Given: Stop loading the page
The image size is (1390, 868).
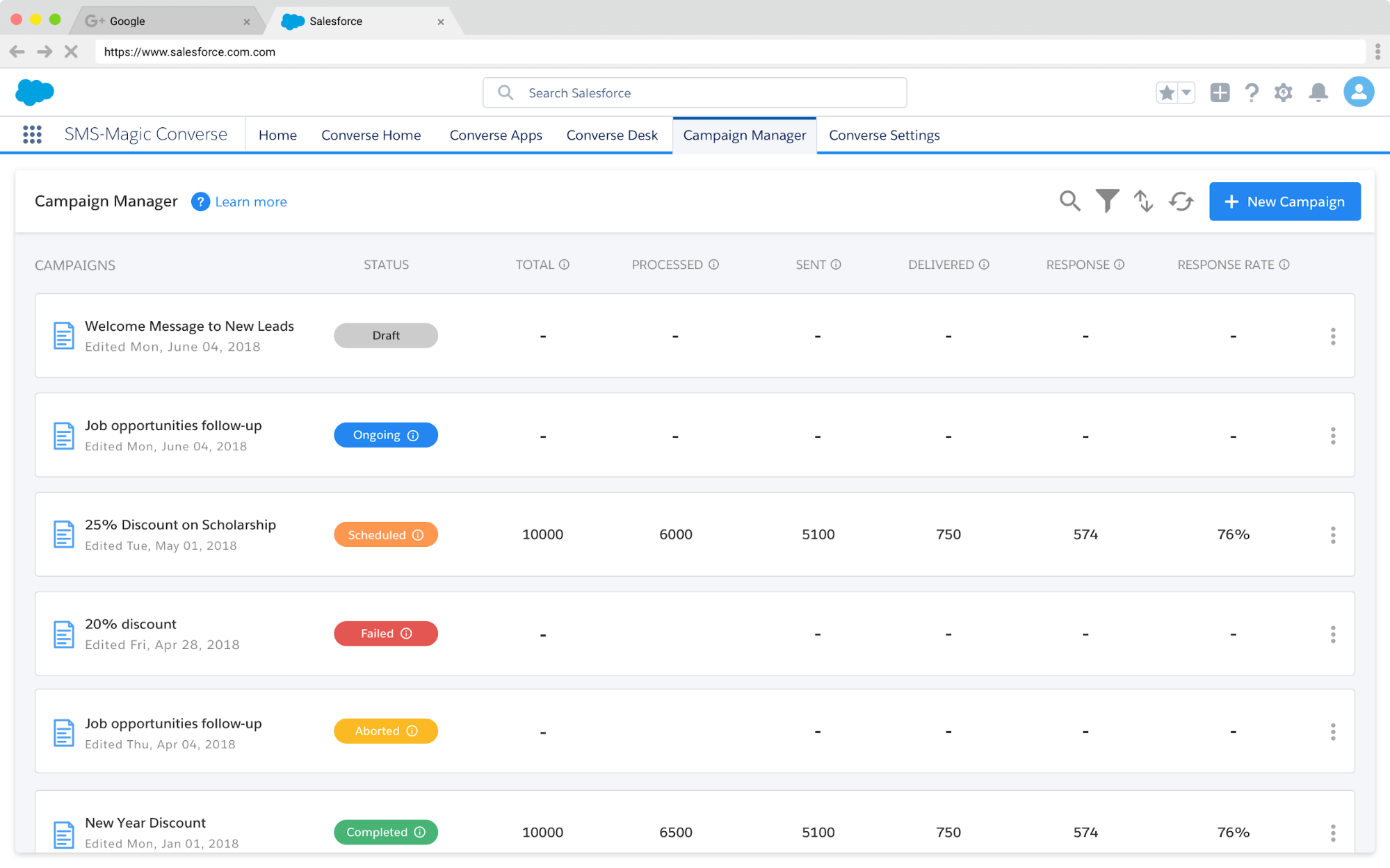Looking at the screenshot, I should (x=71, y=51).
